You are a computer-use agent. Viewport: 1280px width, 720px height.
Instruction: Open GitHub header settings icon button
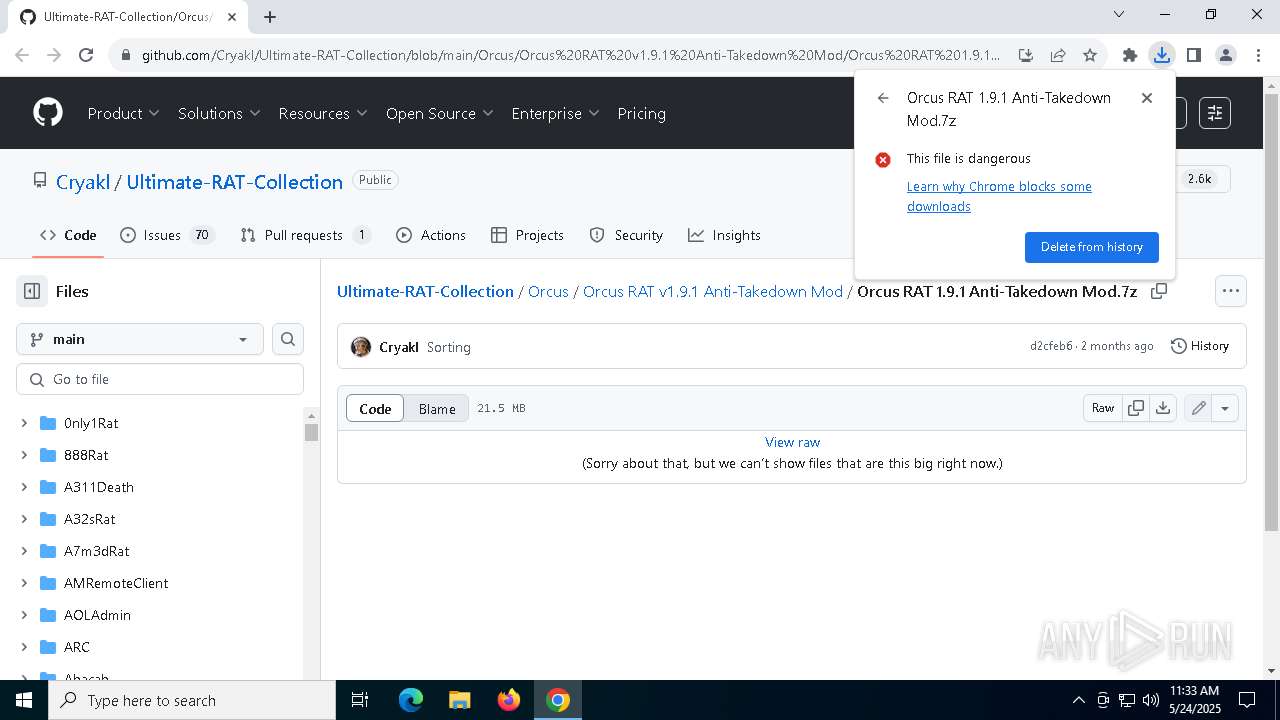(1215, 113)
